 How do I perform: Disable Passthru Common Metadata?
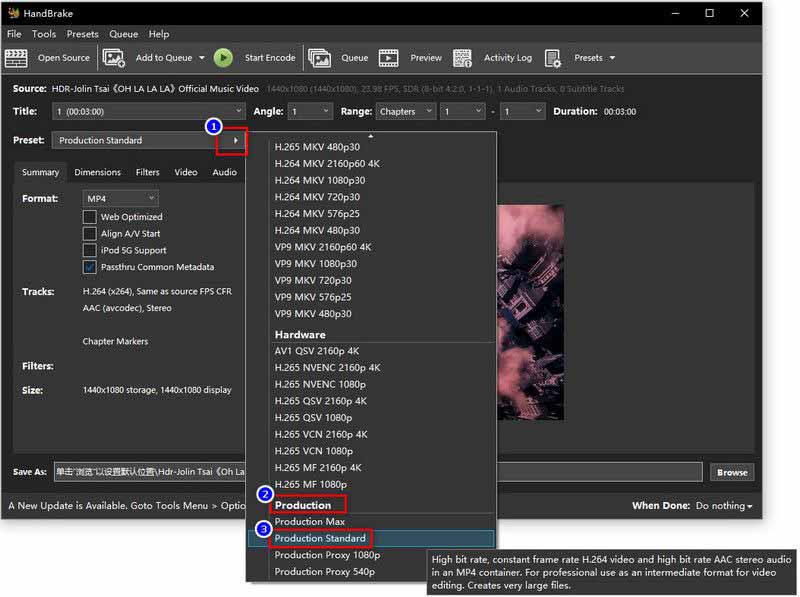pyautogui.click(x=88, y=267)
